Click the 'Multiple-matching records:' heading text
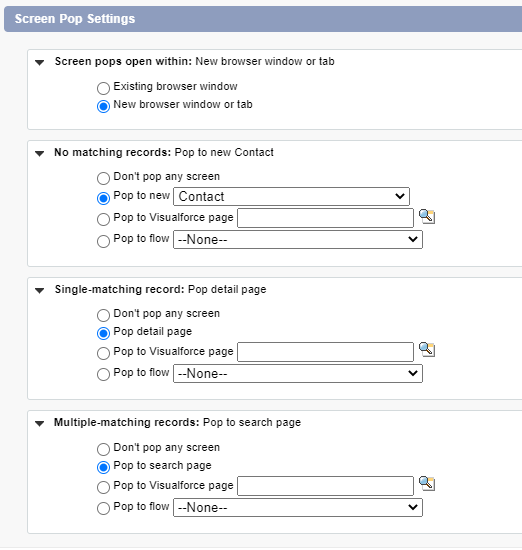The image size is (522, 550). tap(127, 422)
